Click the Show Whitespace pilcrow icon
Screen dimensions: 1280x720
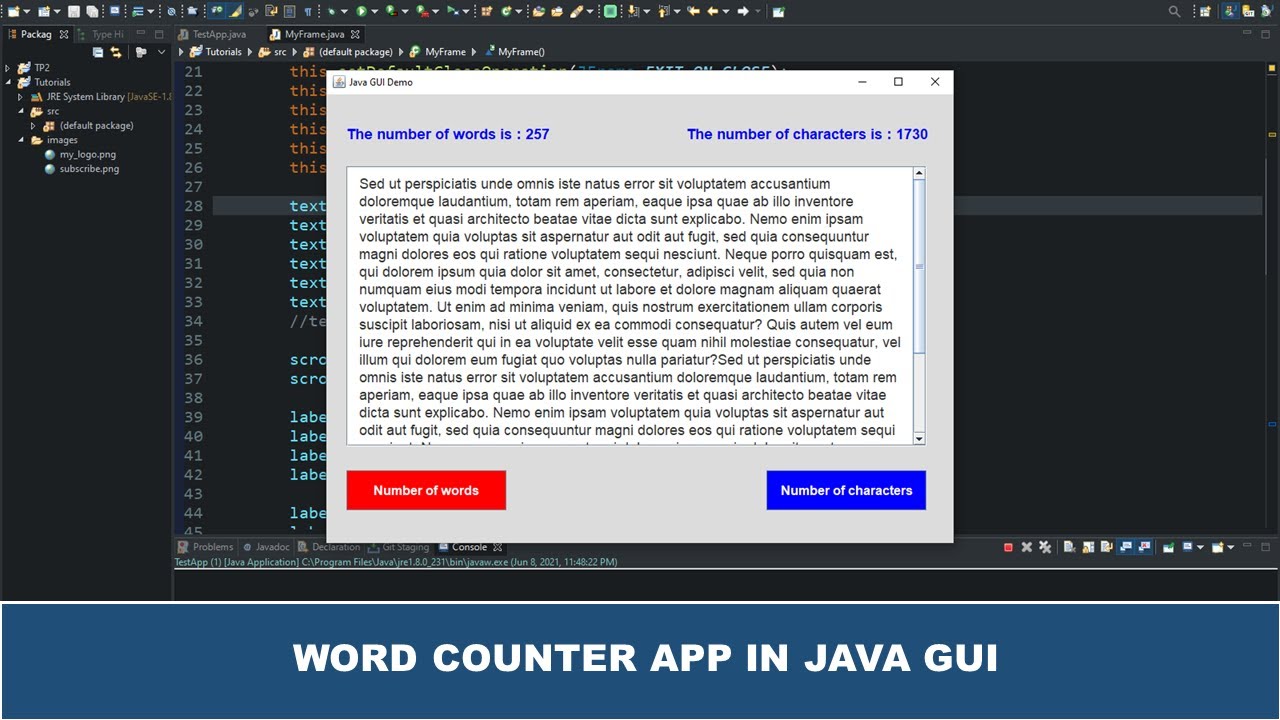pyautogui.click(x=308, y=11)
